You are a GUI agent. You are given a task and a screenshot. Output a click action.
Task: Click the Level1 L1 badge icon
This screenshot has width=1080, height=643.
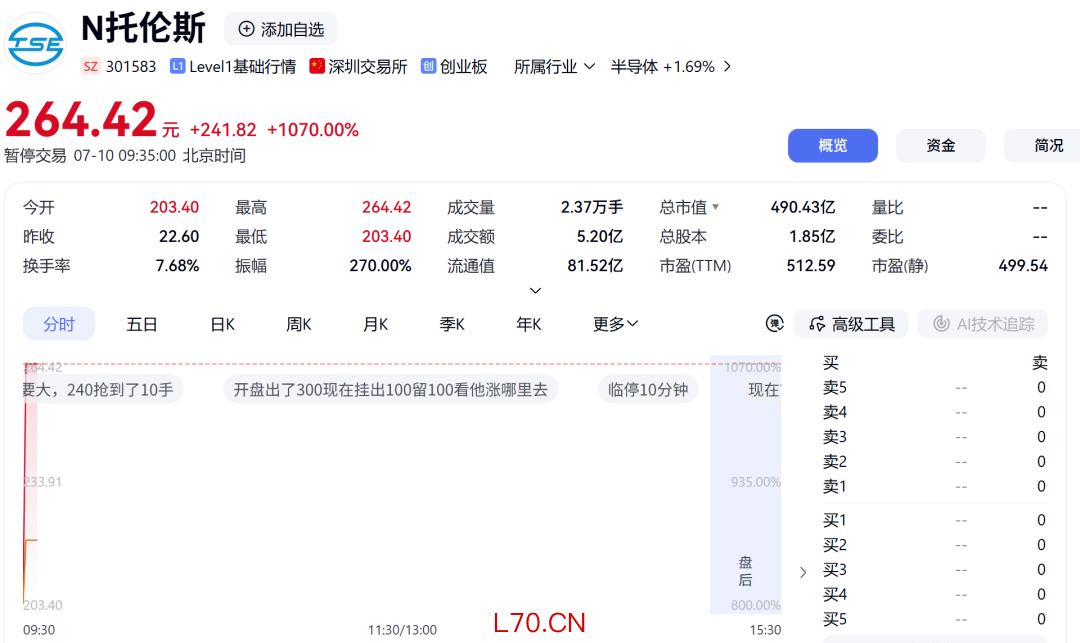click(x=178, y=66)
